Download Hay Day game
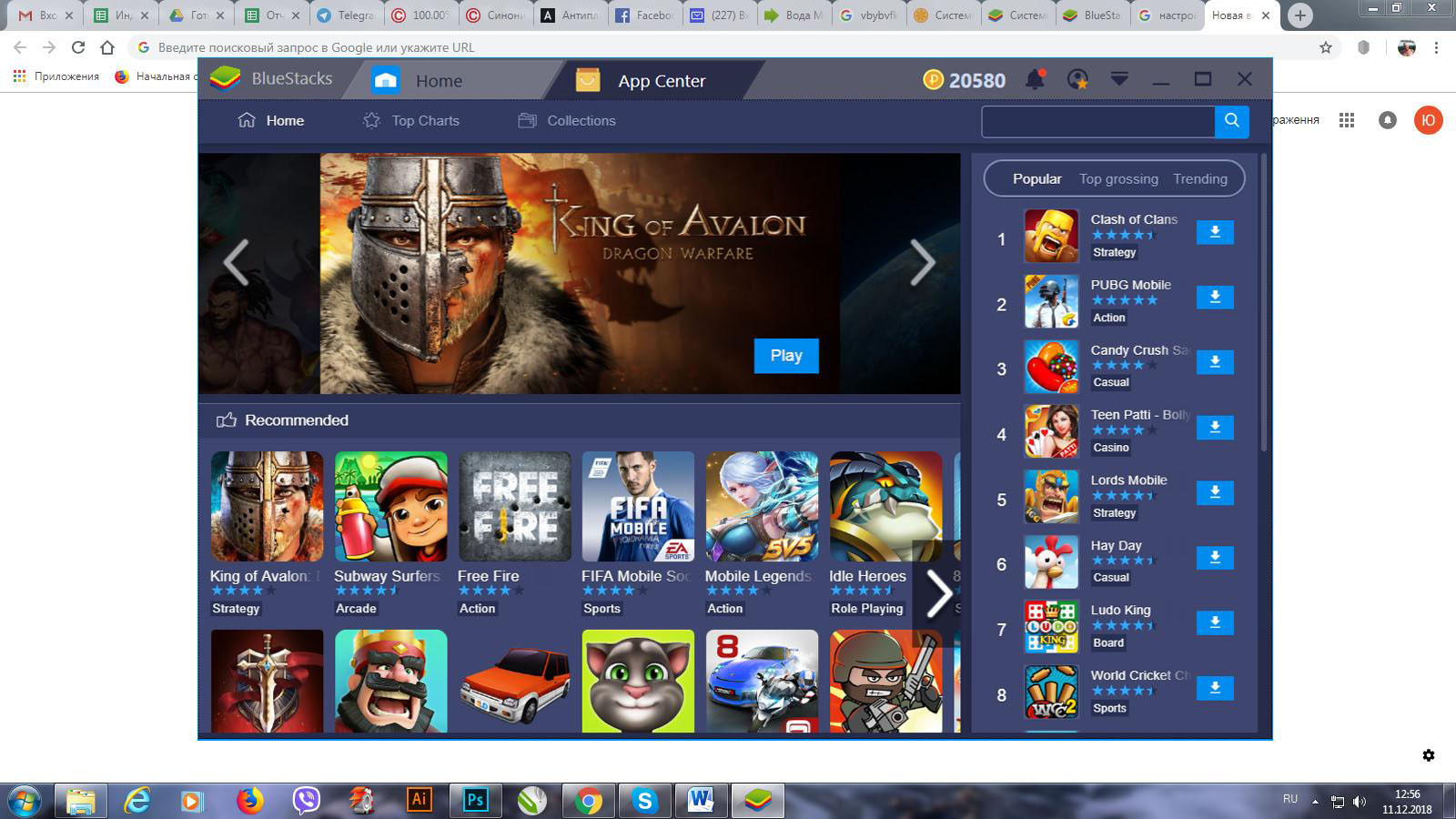 1214,558
